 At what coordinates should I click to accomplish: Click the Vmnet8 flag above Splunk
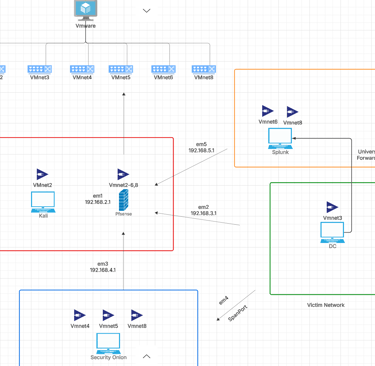[292, 112]
